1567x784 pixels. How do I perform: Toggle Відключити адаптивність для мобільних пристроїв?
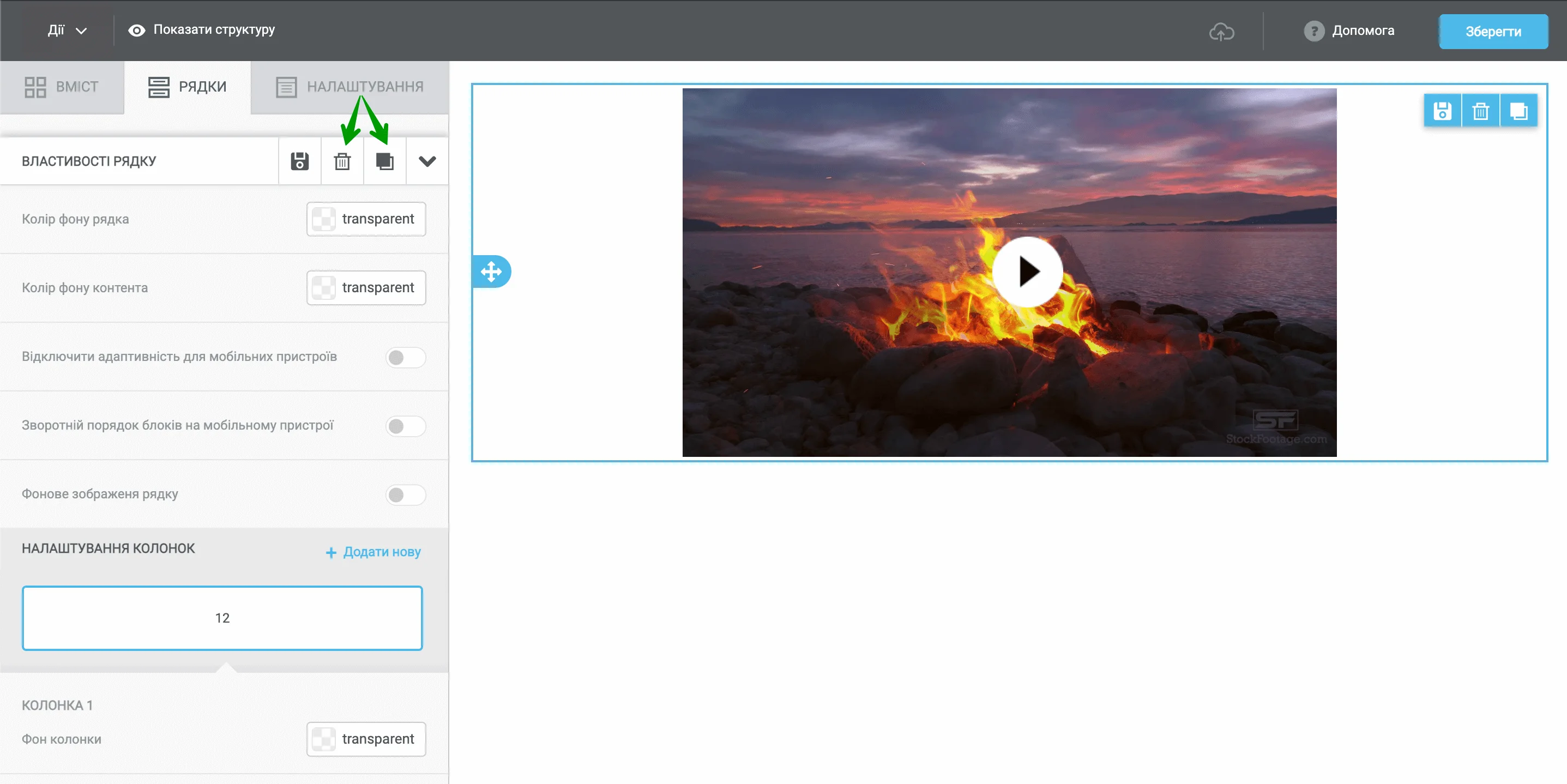[x=406, y=357]
